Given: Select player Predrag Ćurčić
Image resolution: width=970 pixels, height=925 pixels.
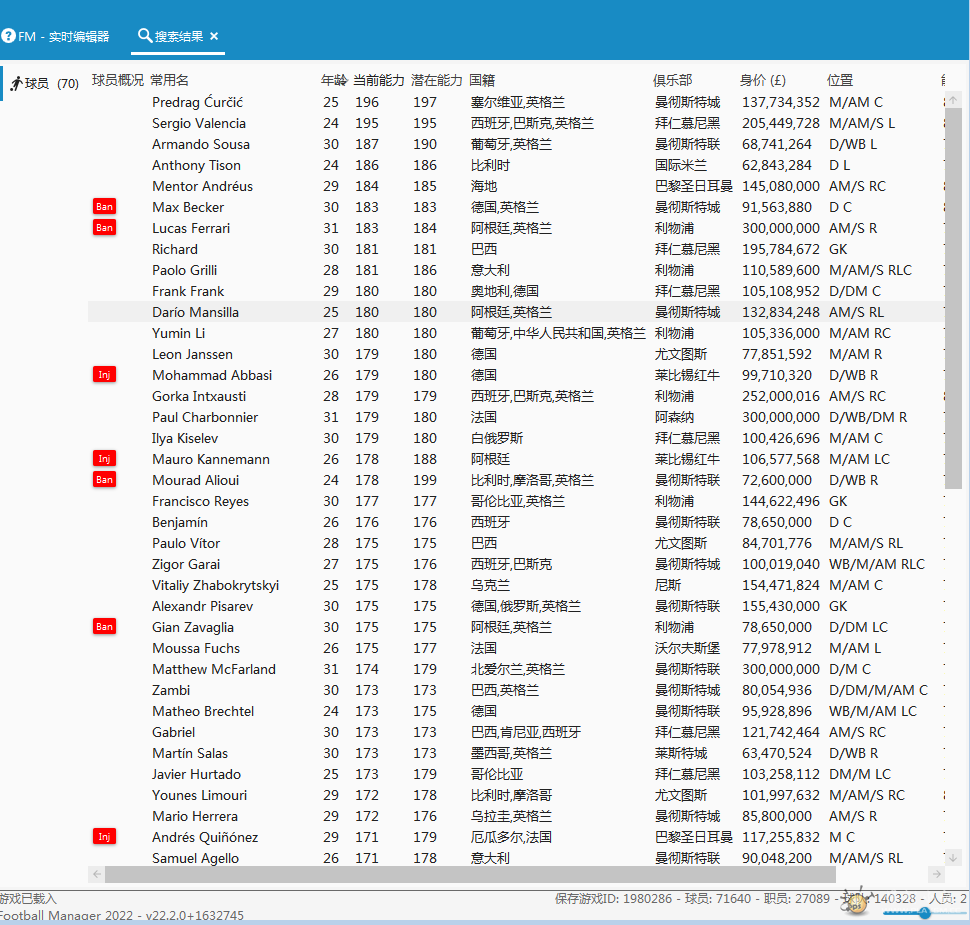Looking at the screenshot, I should pos(197,102).
